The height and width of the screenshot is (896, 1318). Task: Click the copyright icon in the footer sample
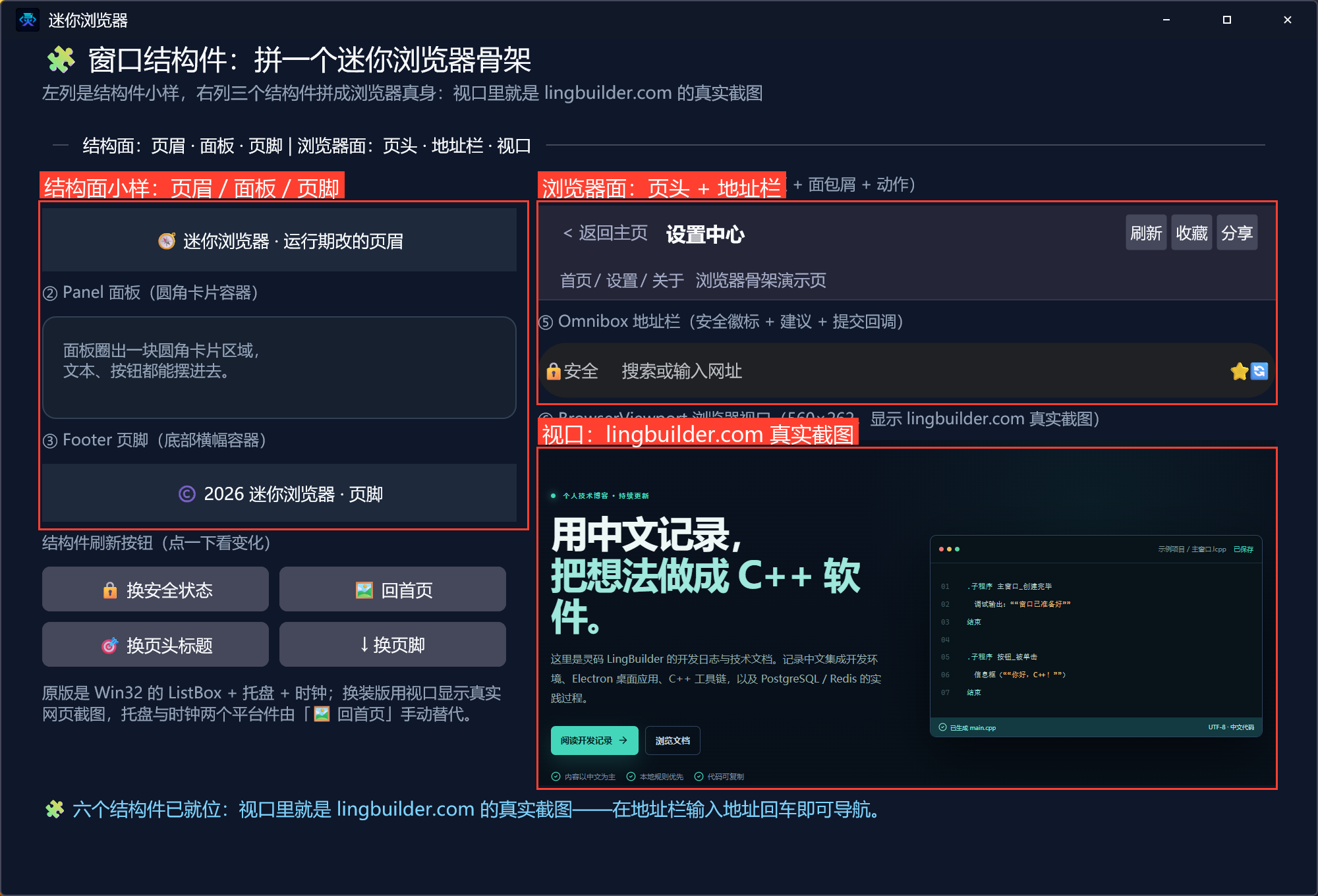(x=187, y=493)
